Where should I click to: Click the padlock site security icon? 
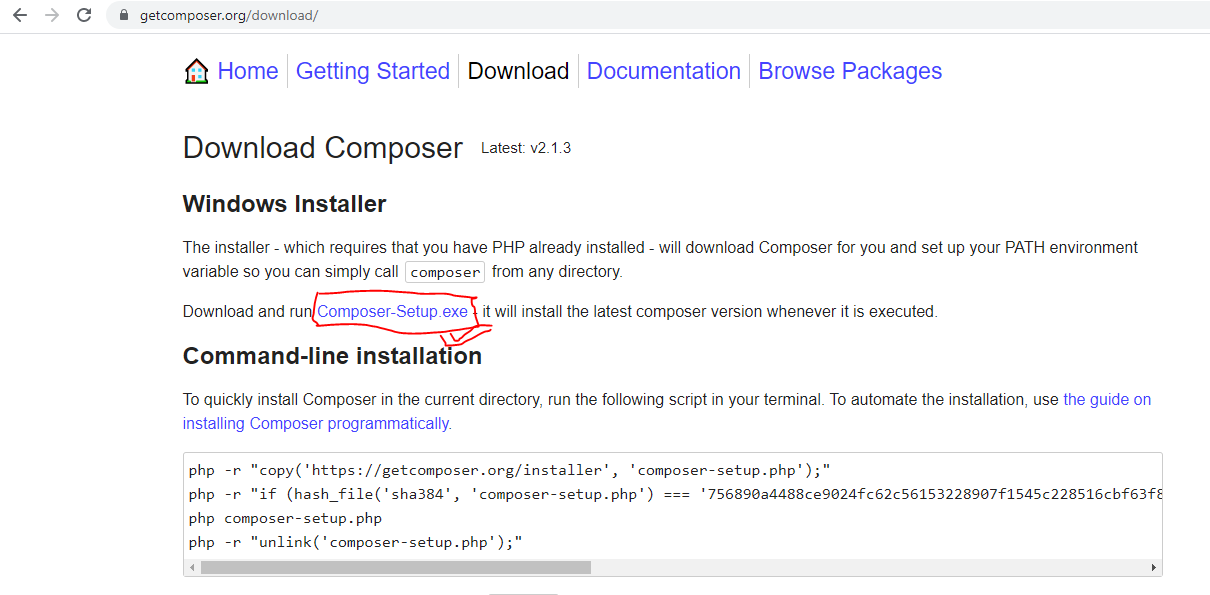(x=124, y=16)
